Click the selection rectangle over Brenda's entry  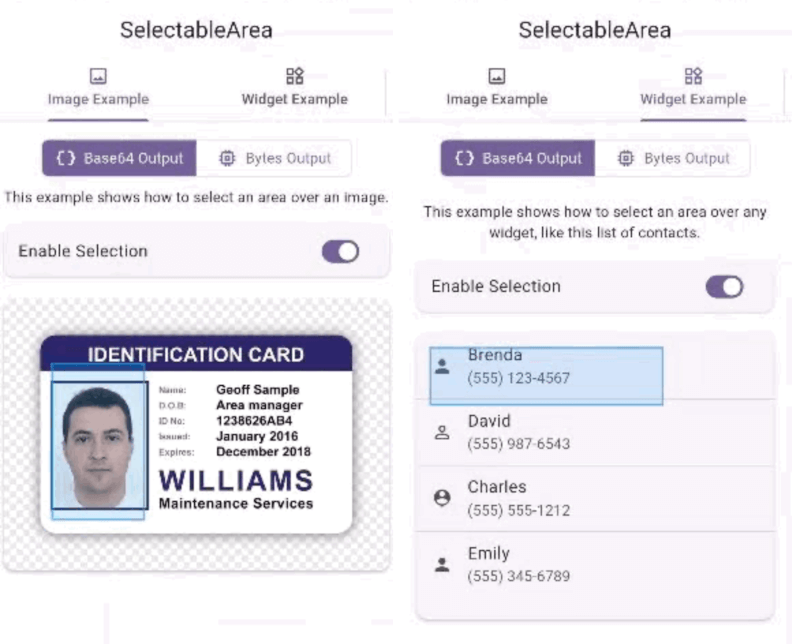point(546,375)
